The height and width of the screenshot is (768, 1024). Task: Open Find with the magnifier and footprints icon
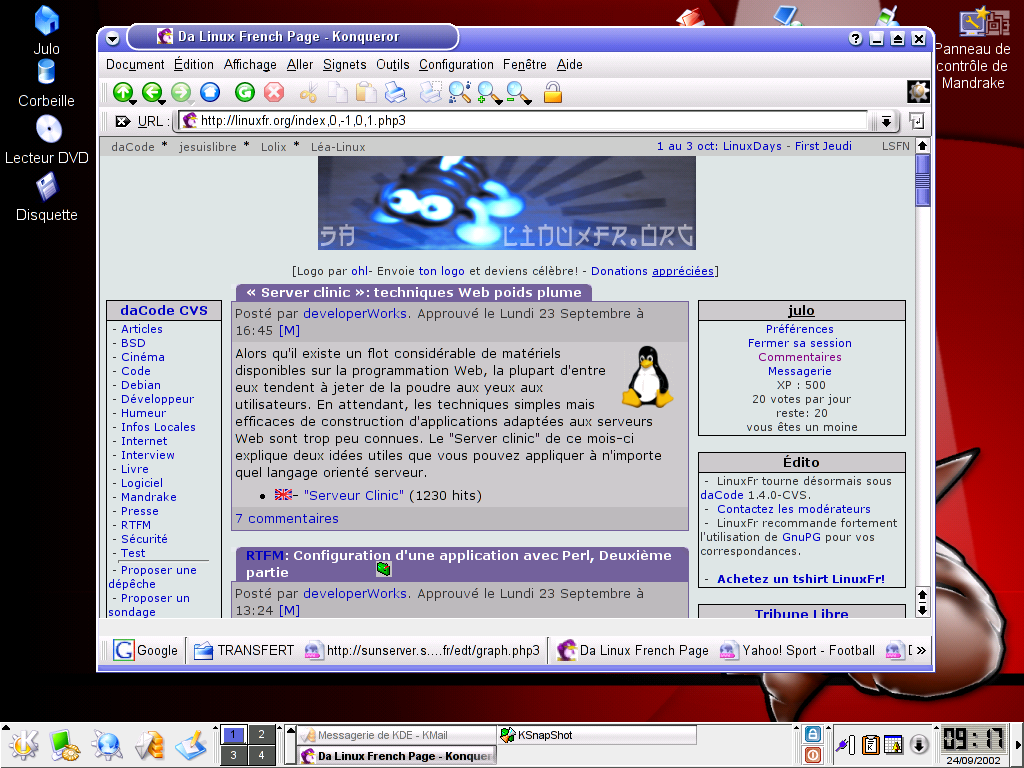460,92
